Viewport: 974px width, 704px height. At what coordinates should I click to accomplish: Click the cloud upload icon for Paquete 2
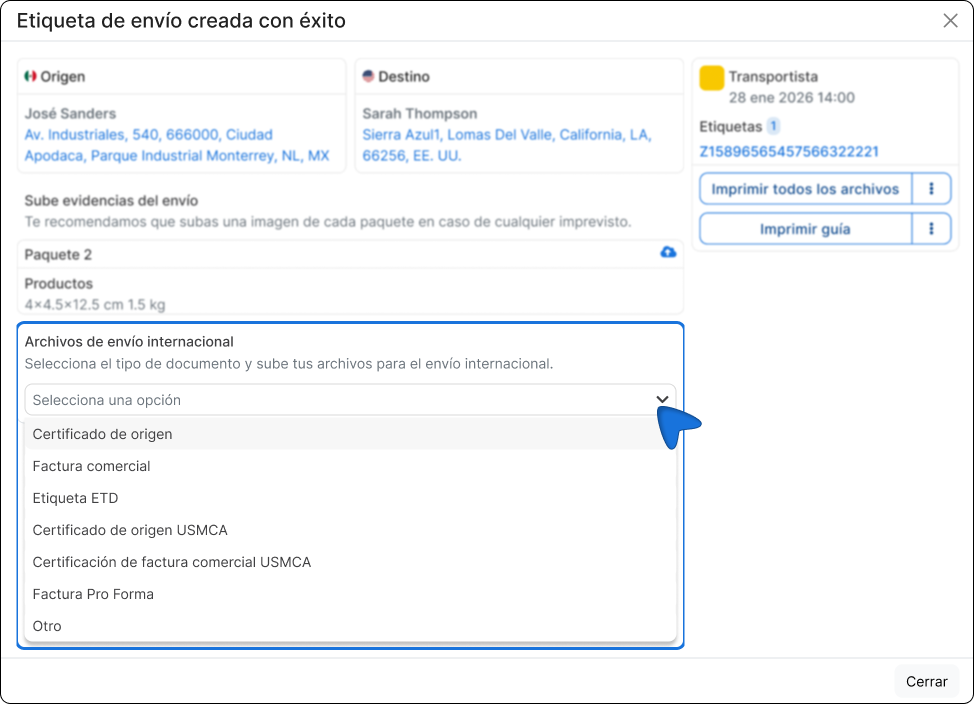pyautogui.click(x=668, y=254)
